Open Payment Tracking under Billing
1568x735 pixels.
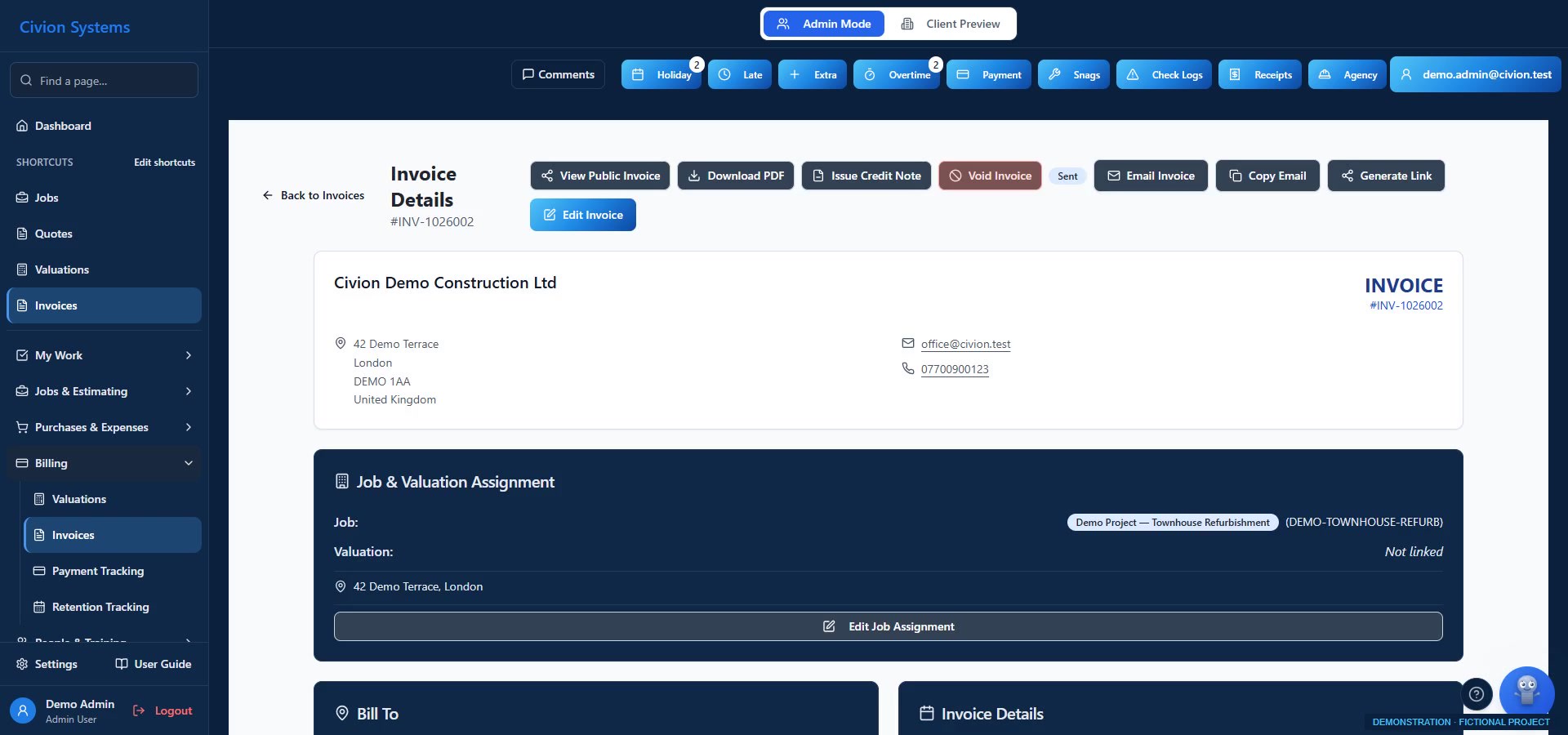tap(113, 571)
